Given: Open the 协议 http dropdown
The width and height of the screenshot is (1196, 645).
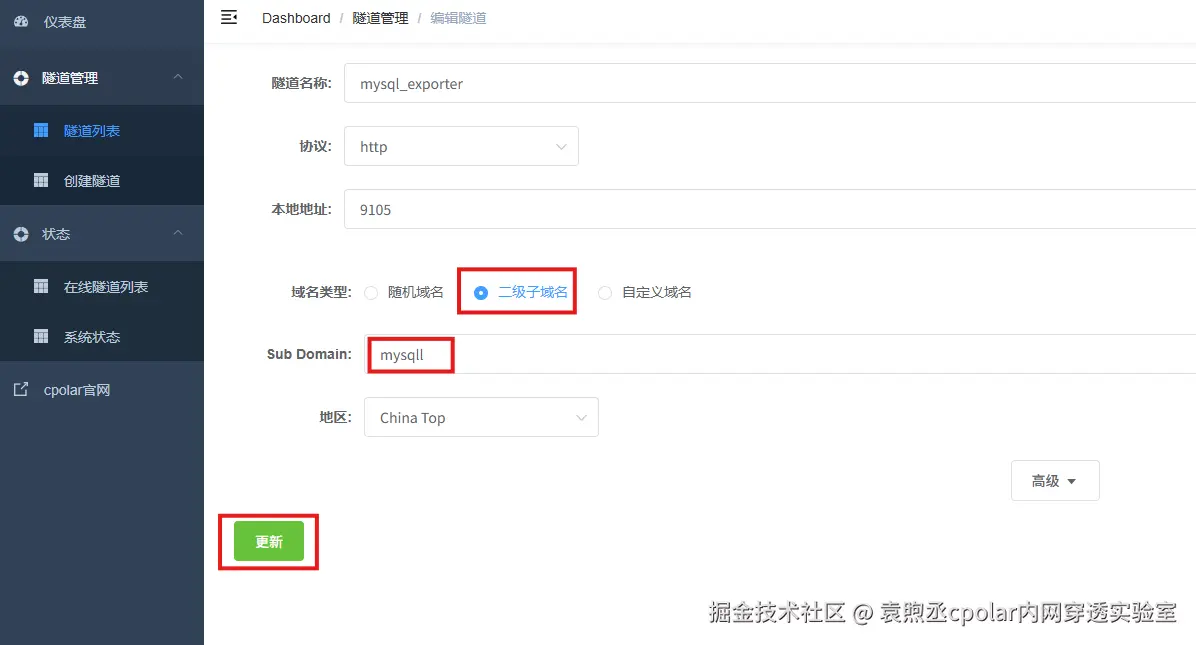Looking at the screenshot, I should [461, 146].
